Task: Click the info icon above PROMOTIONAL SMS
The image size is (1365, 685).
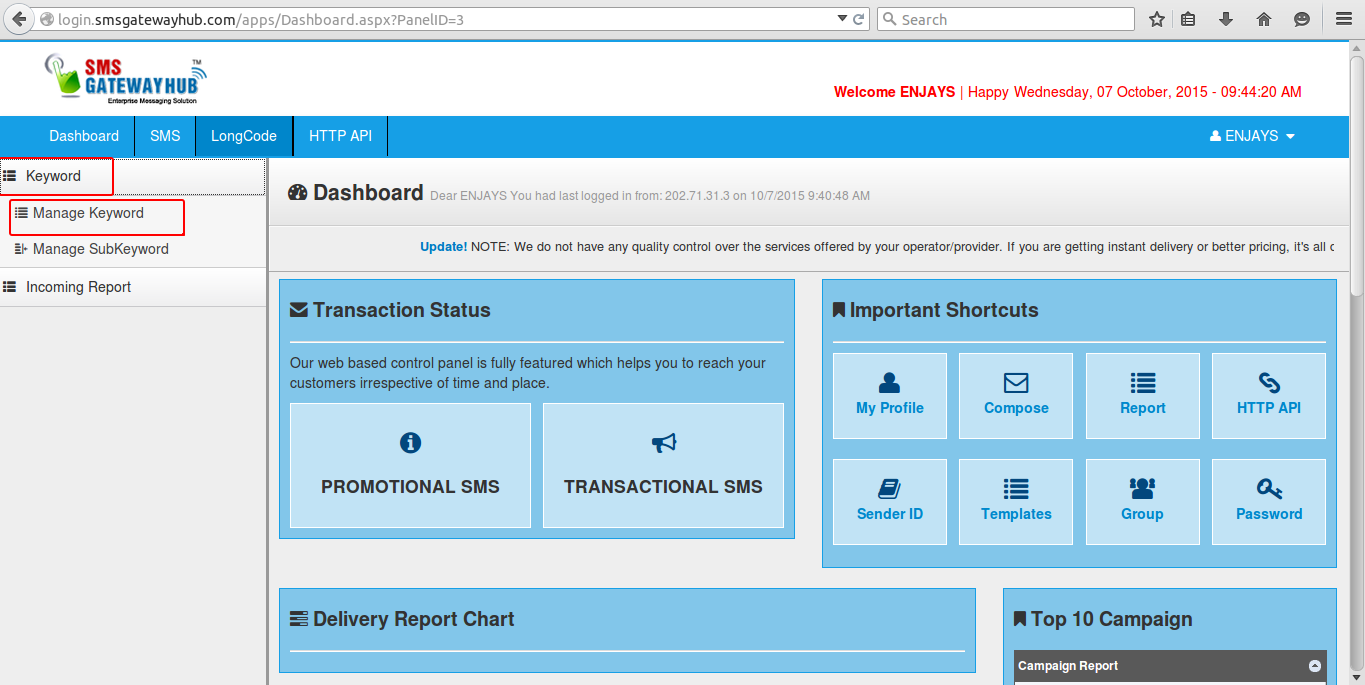Action: coord(410,443)
